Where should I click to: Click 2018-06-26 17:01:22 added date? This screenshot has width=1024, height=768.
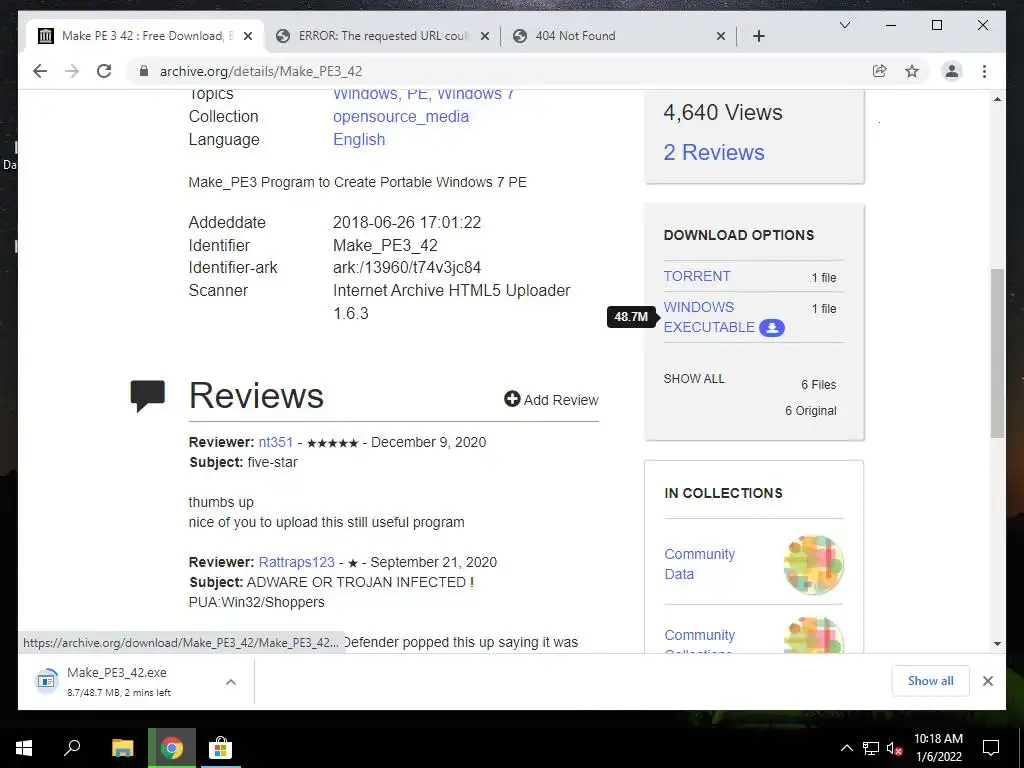click(407, 223)
